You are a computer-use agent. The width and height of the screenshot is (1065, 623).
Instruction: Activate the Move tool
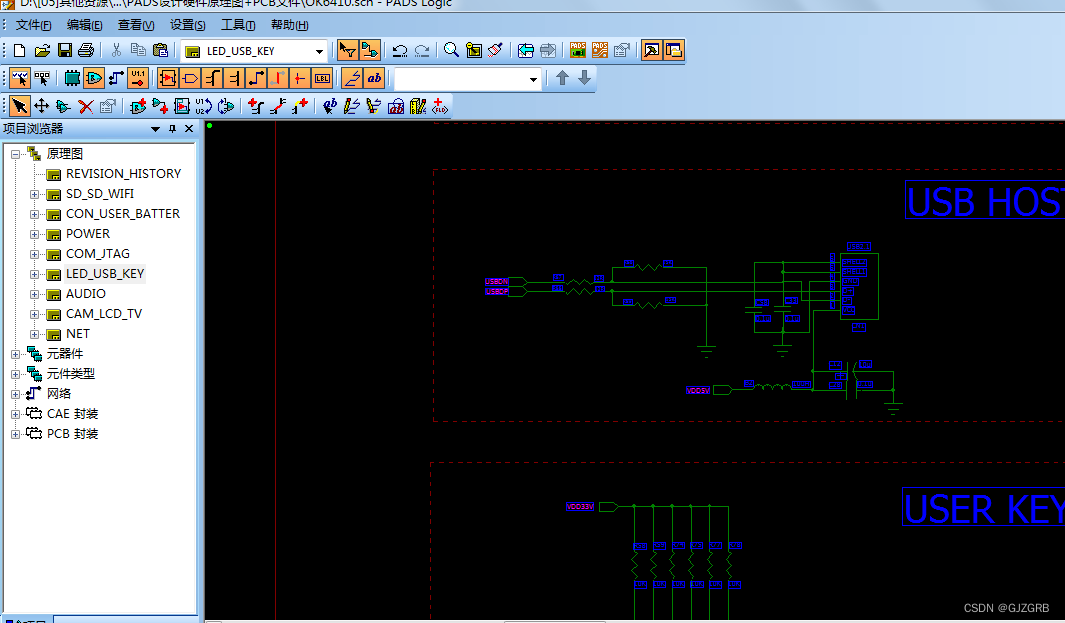(x=41, y=106)
